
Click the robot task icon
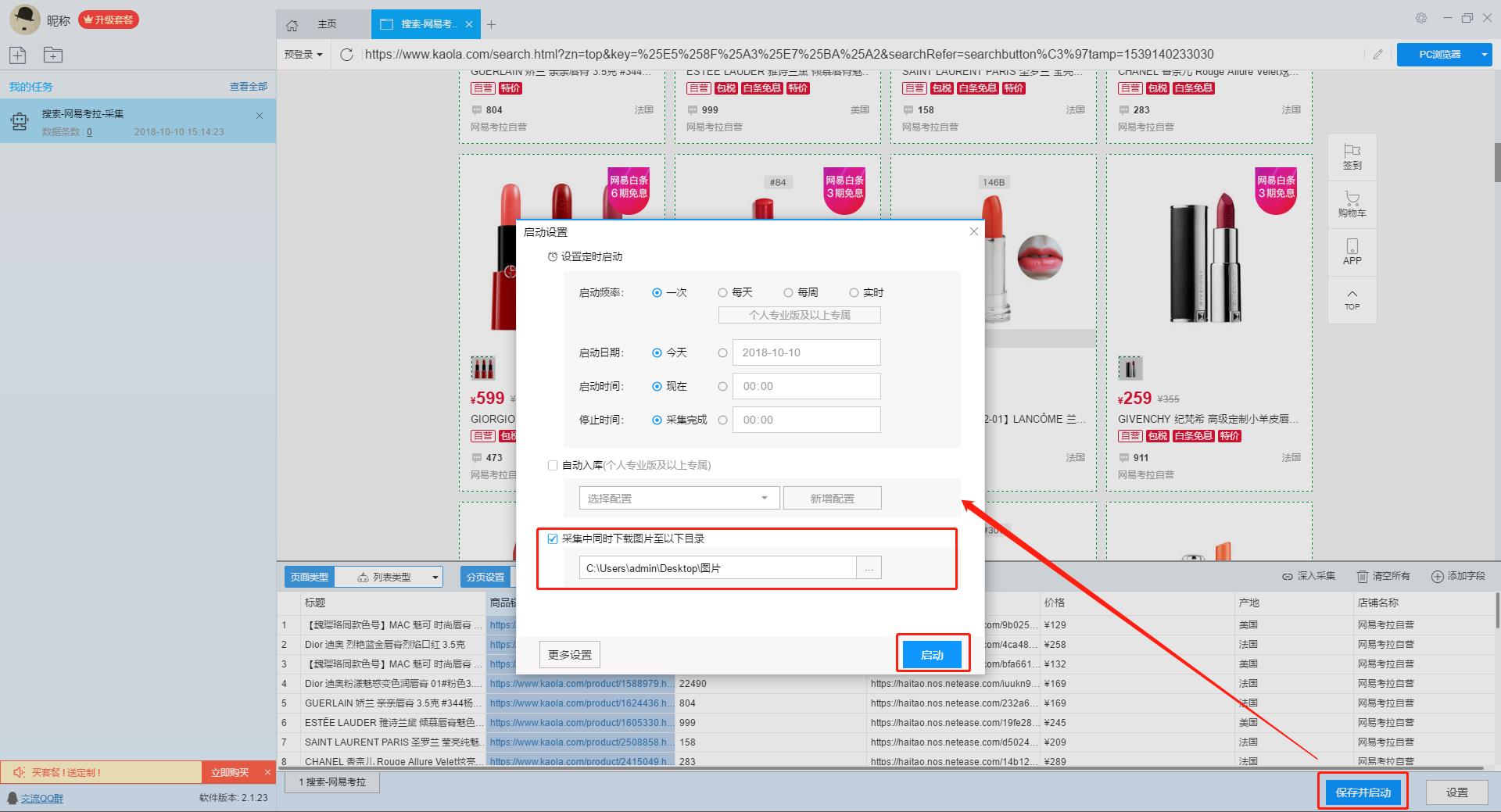19,120
